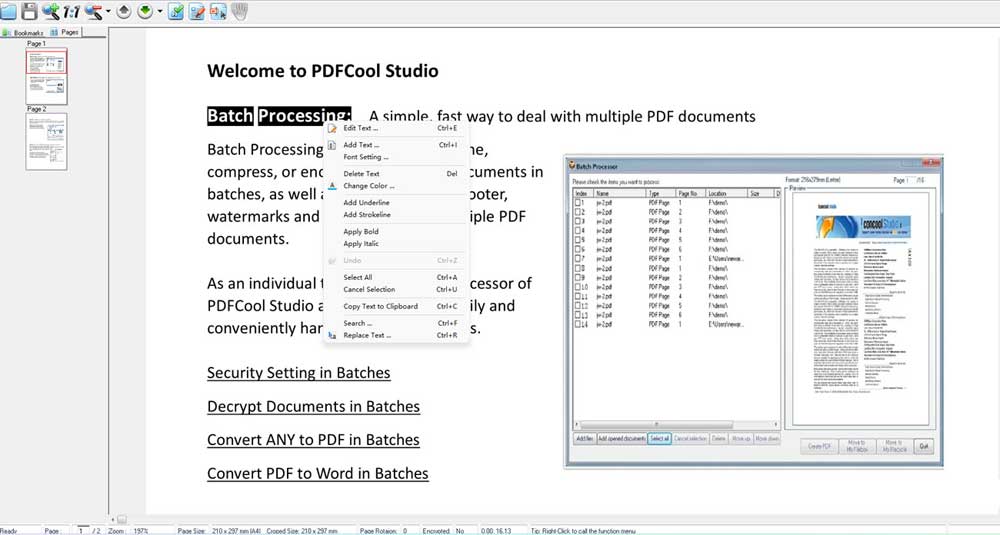Select the object selection tool with cursor icon
This screenshot has width=1000, height=535.
pos(218,11)
